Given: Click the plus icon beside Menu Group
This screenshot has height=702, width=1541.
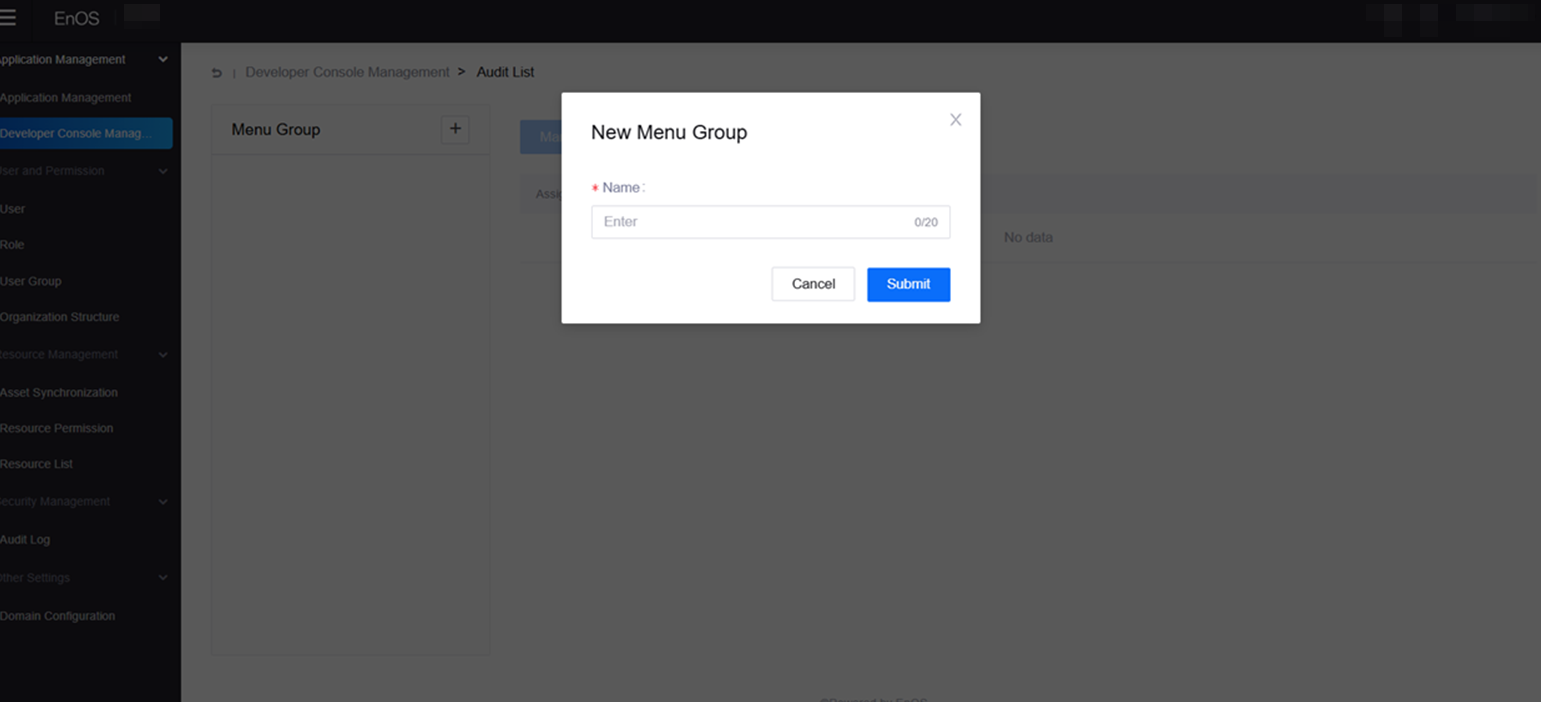Looking at the screenshot, I should [455, 129].
